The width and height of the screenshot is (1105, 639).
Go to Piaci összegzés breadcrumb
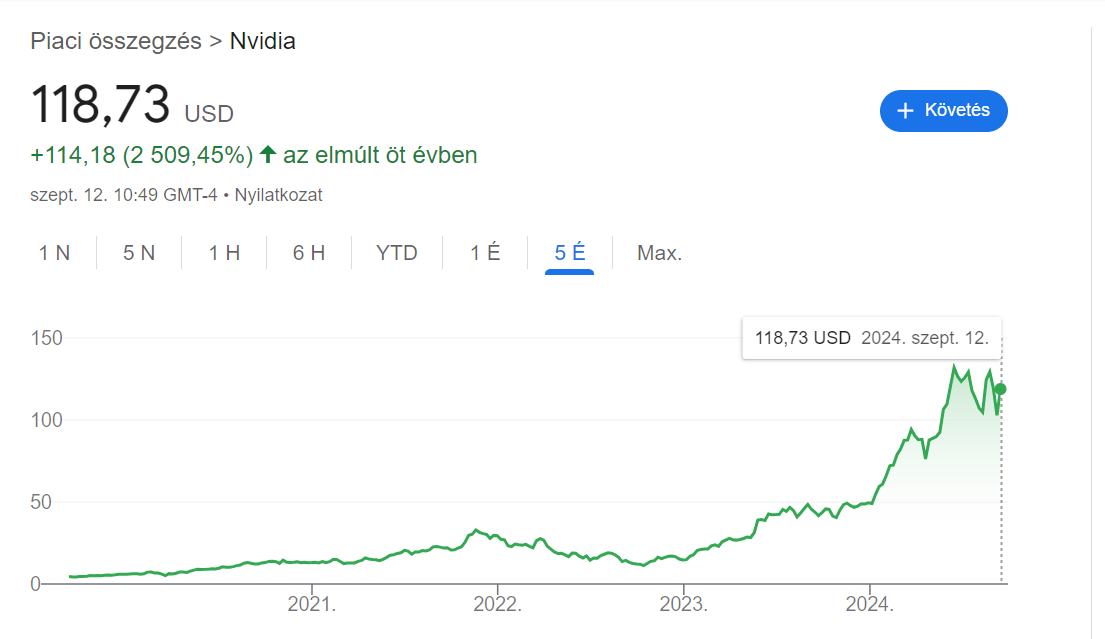point(114,41)
